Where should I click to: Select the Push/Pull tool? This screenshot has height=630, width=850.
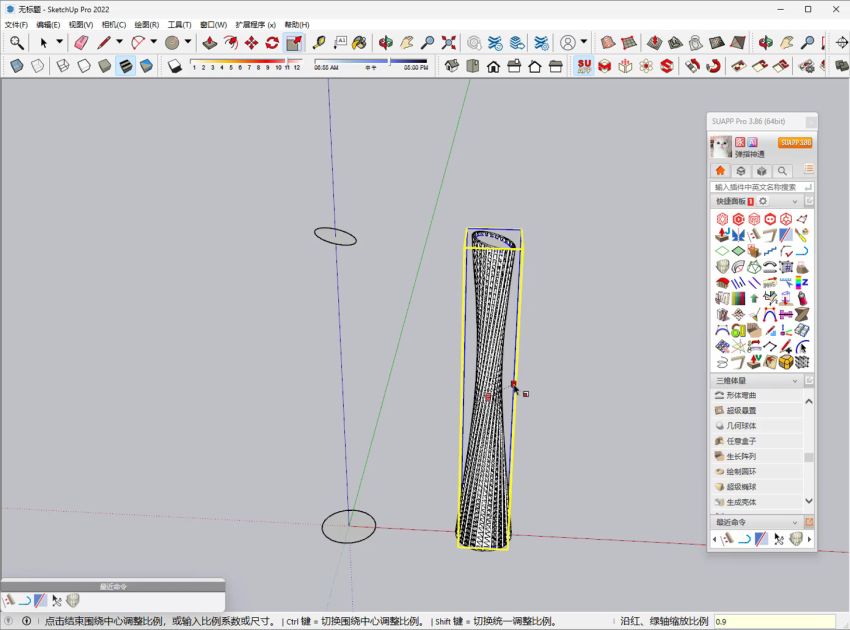(210, 43)
